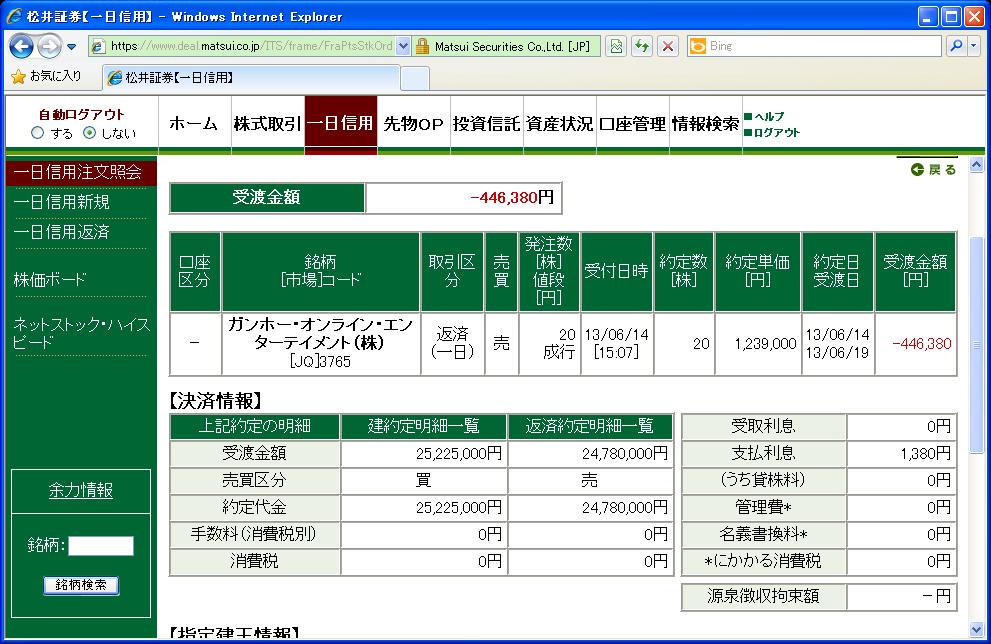Click the browser Back arrow button
The height and width of the screenshot is (644, 991).
(21, 46)
